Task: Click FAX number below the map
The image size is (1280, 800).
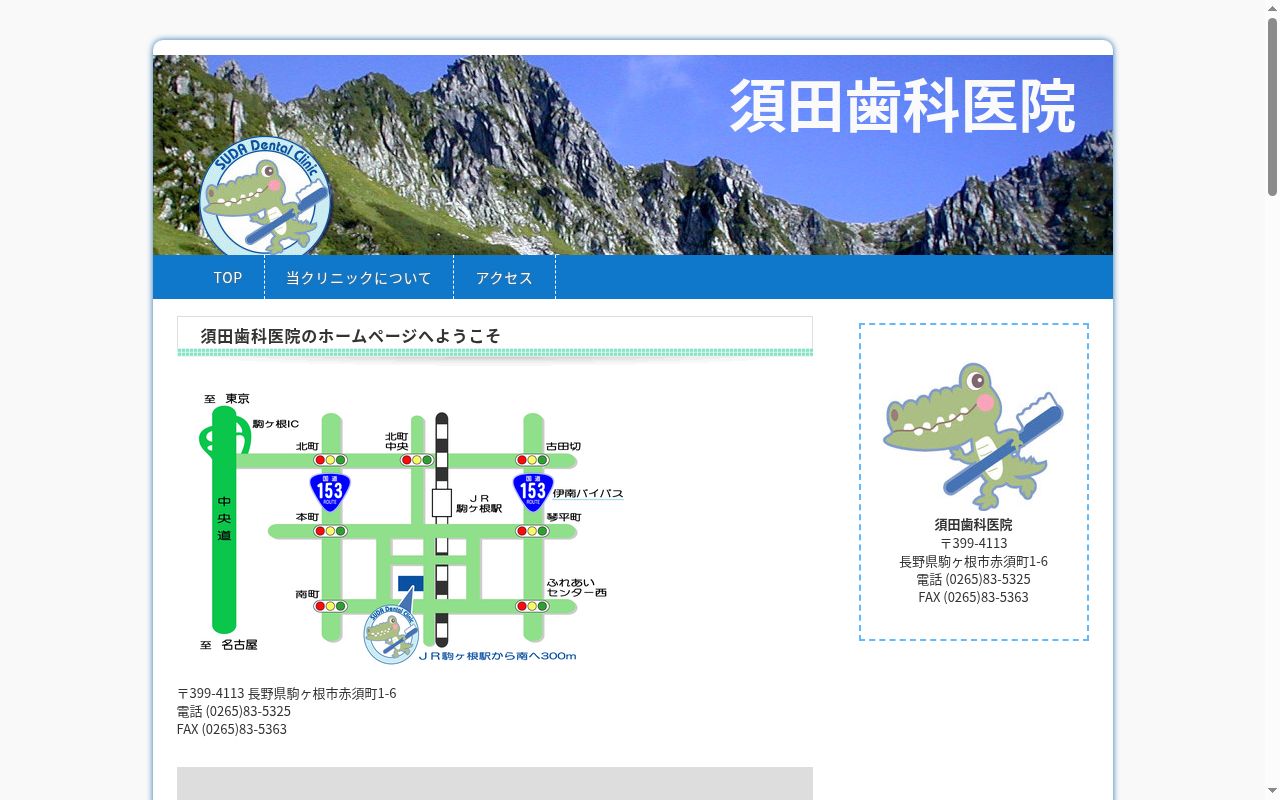Action: 232,729
